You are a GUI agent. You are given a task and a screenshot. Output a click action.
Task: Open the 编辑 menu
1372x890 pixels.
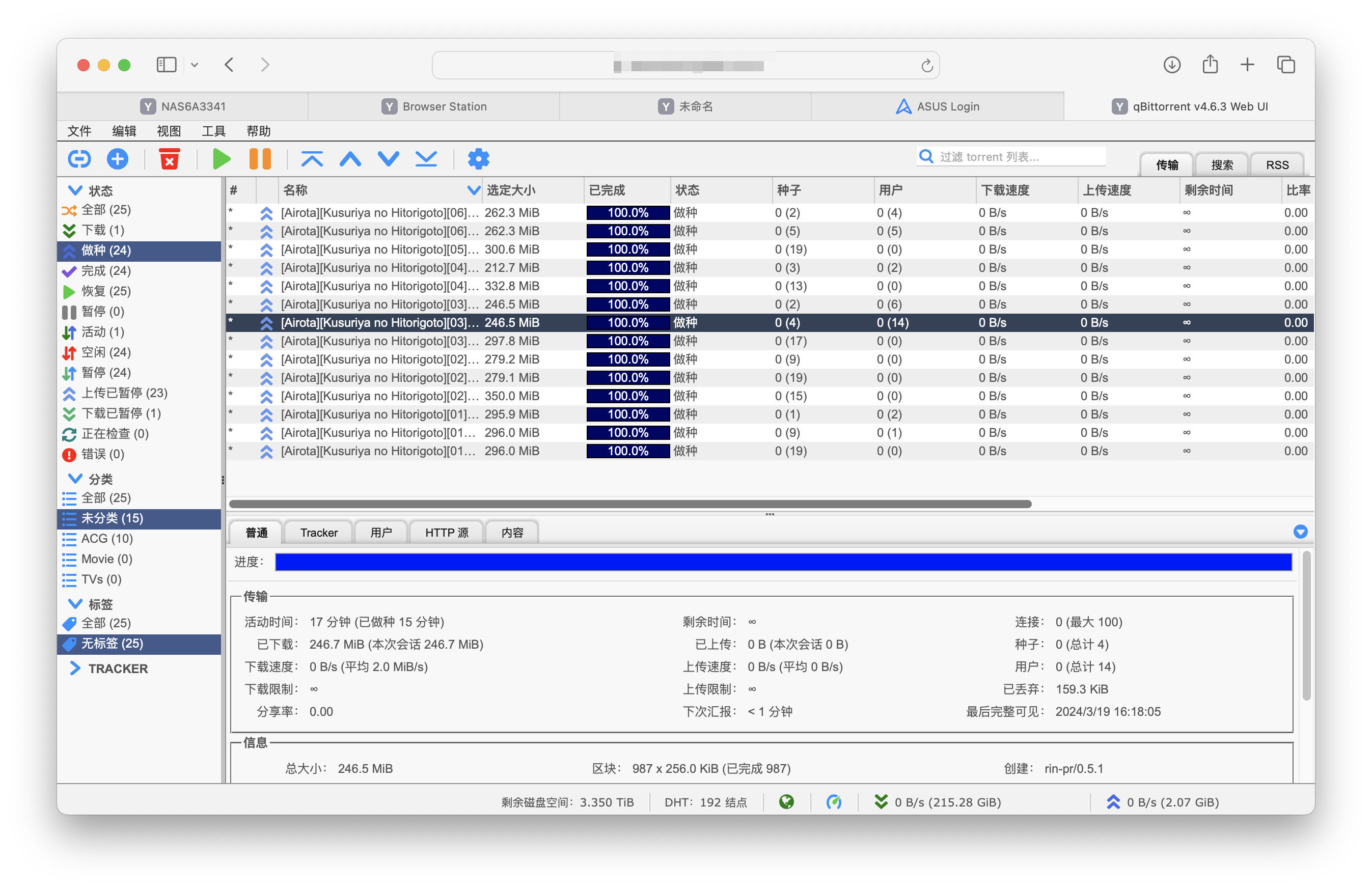124,131
